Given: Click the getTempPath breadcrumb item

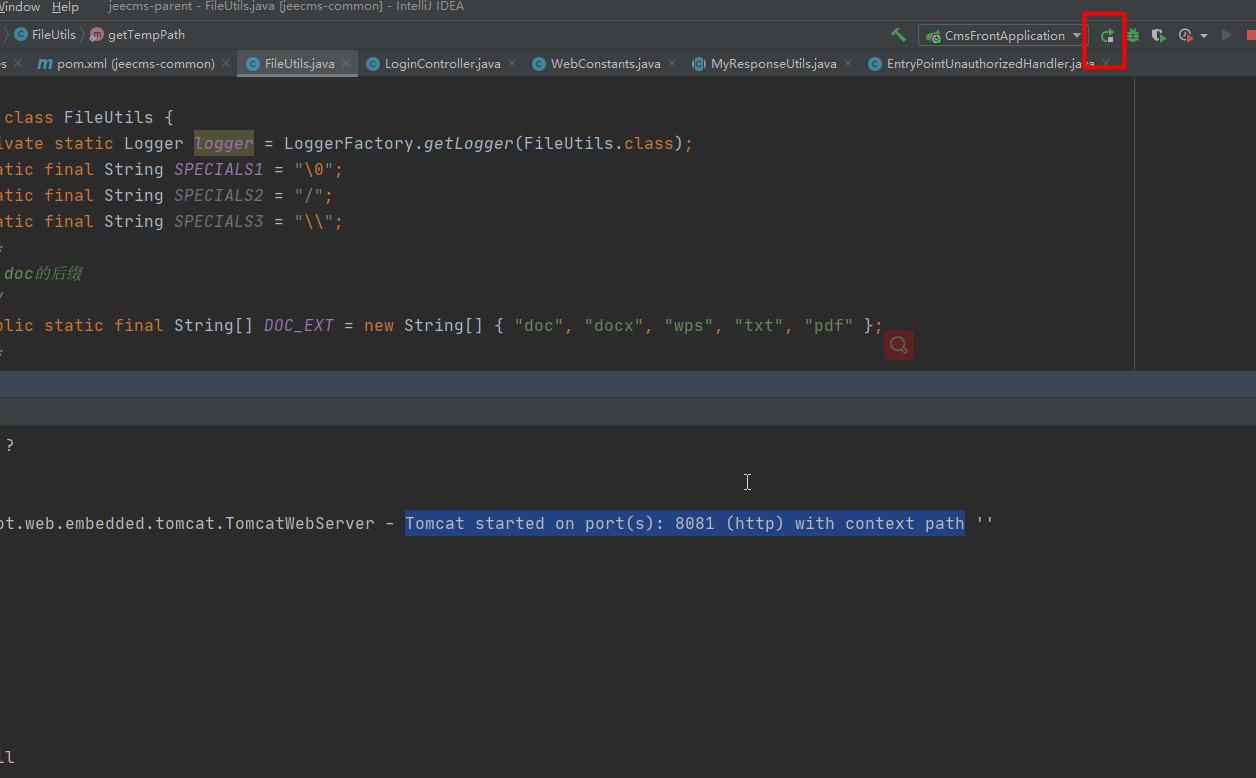Looking at the screenshot, I should point(146,35).
